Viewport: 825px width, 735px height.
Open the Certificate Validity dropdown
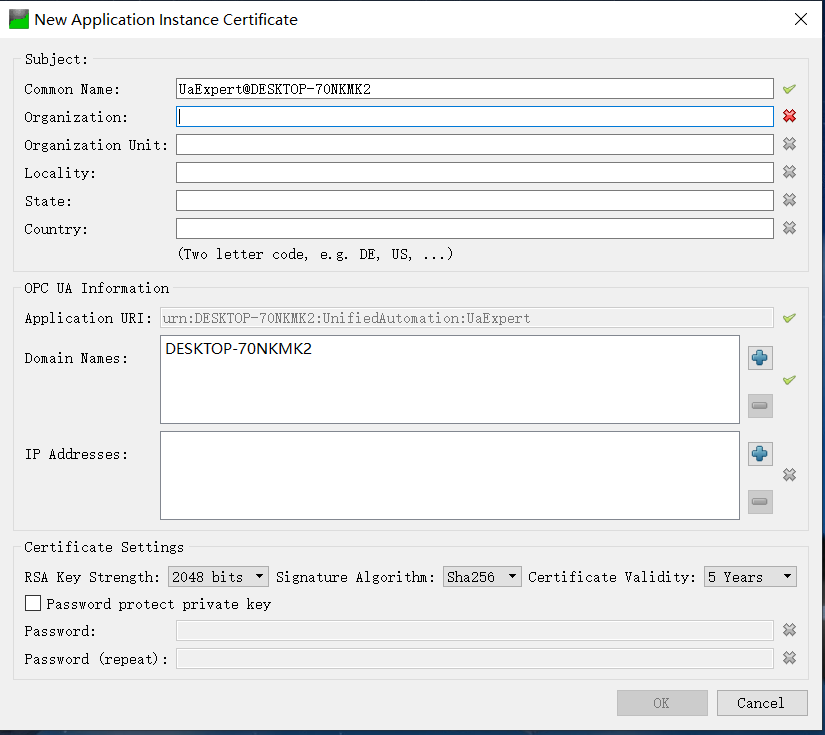pyautogui.click(x=750, y=577)
